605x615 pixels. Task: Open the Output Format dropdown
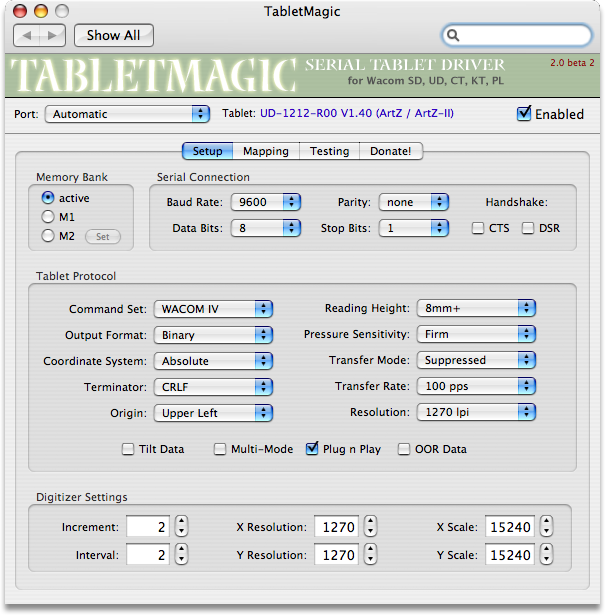(x=213, y=335)
